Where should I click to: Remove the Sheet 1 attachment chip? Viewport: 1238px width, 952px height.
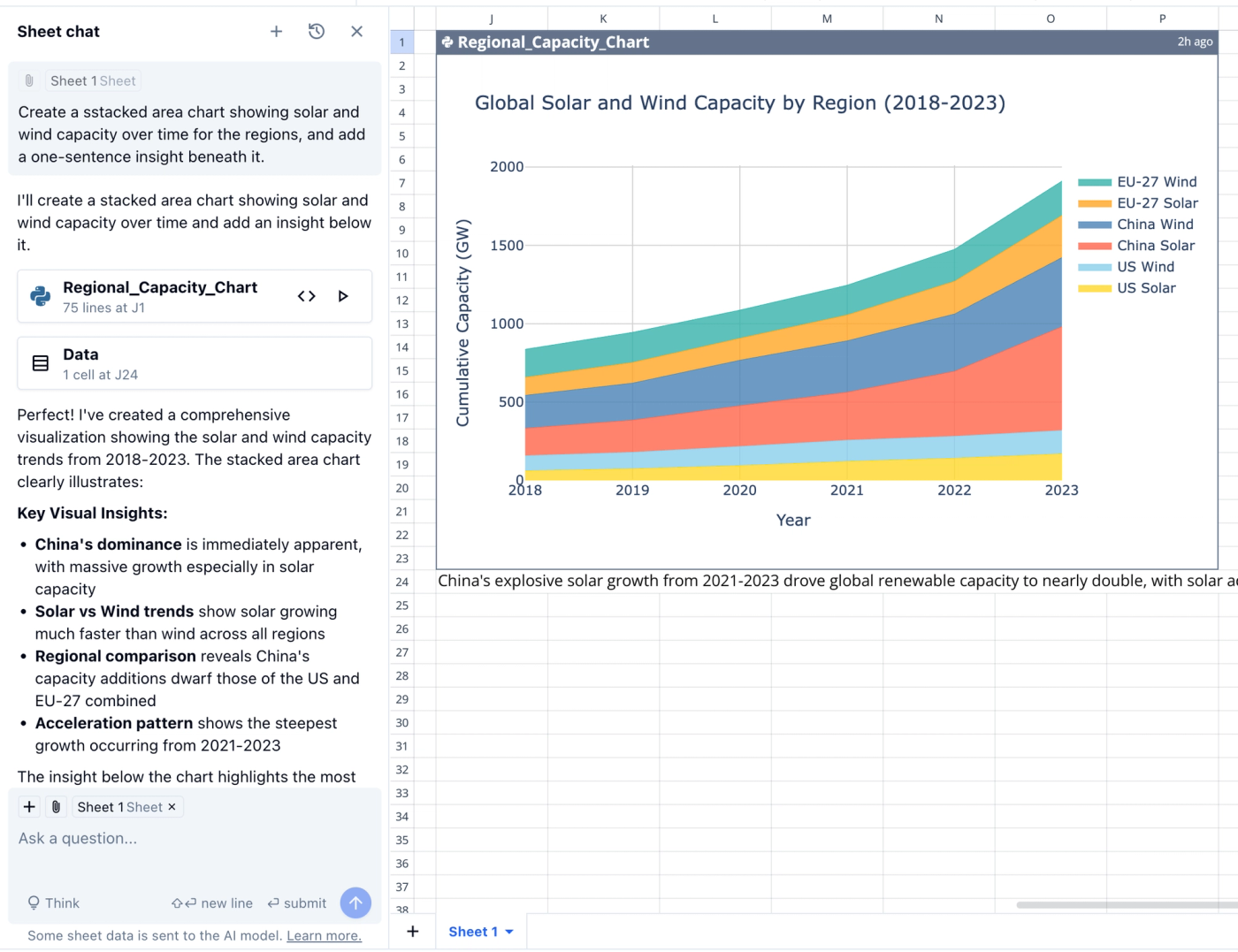click(x=171, y=806)
